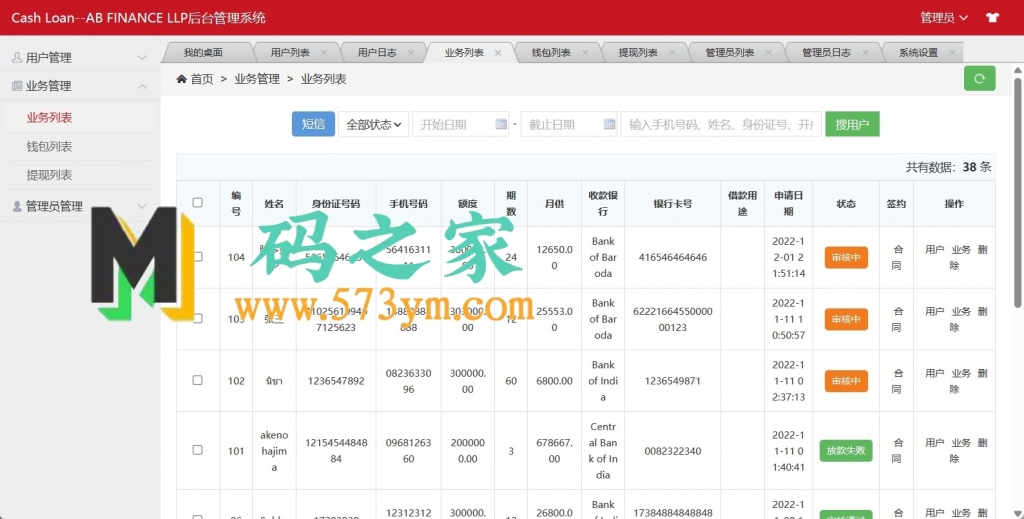Close the 管理员日志 tab
1024x519 pixels.
coord(865,53)
